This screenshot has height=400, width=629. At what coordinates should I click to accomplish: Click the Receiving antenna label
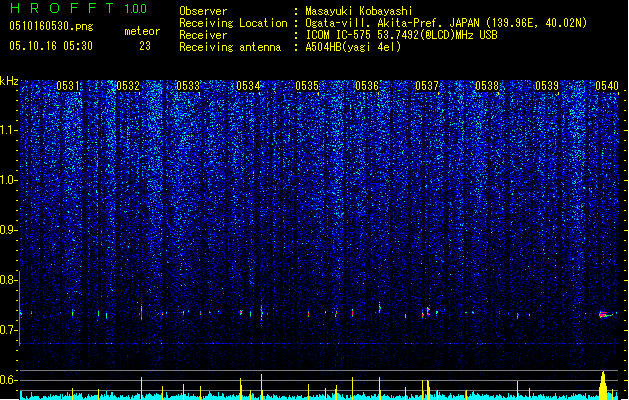[x=230, y=47]
